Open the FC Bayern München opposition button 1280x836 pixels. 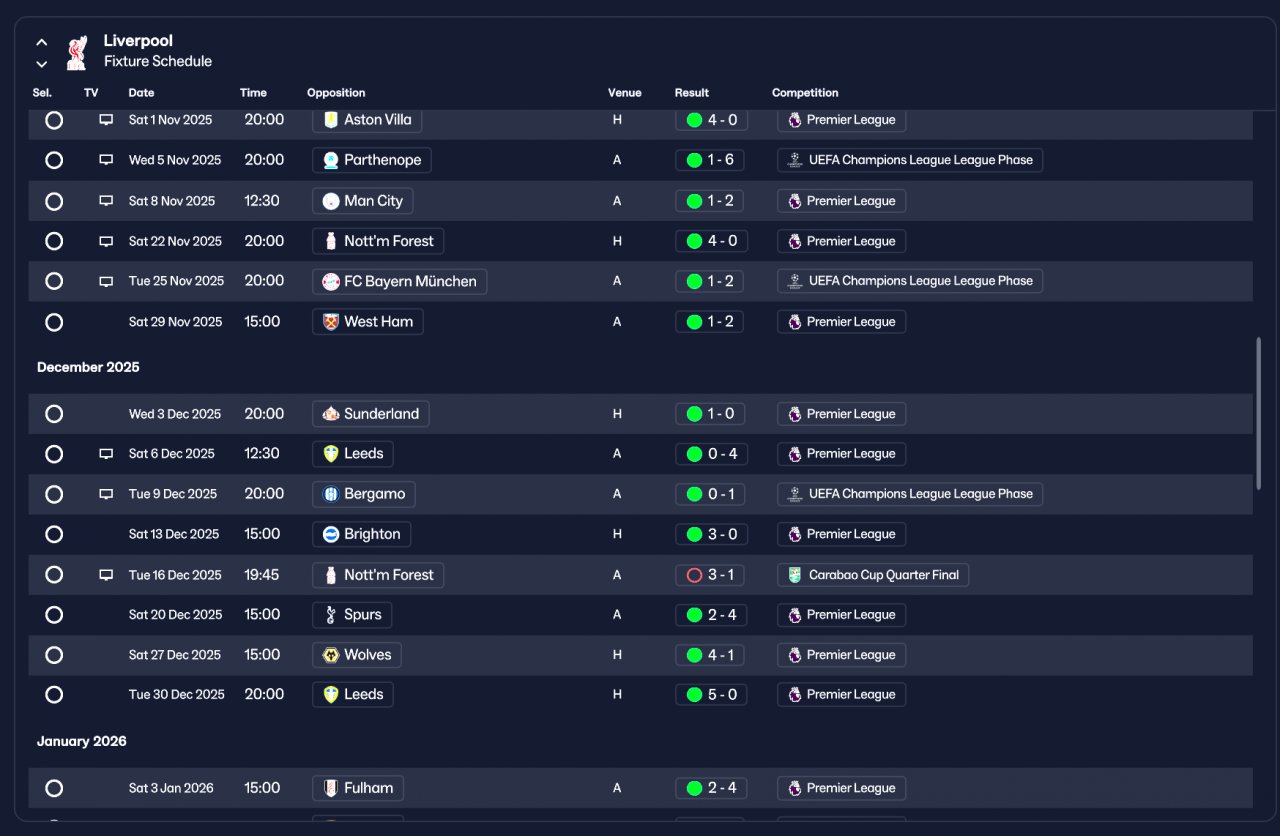click(399, 281)
